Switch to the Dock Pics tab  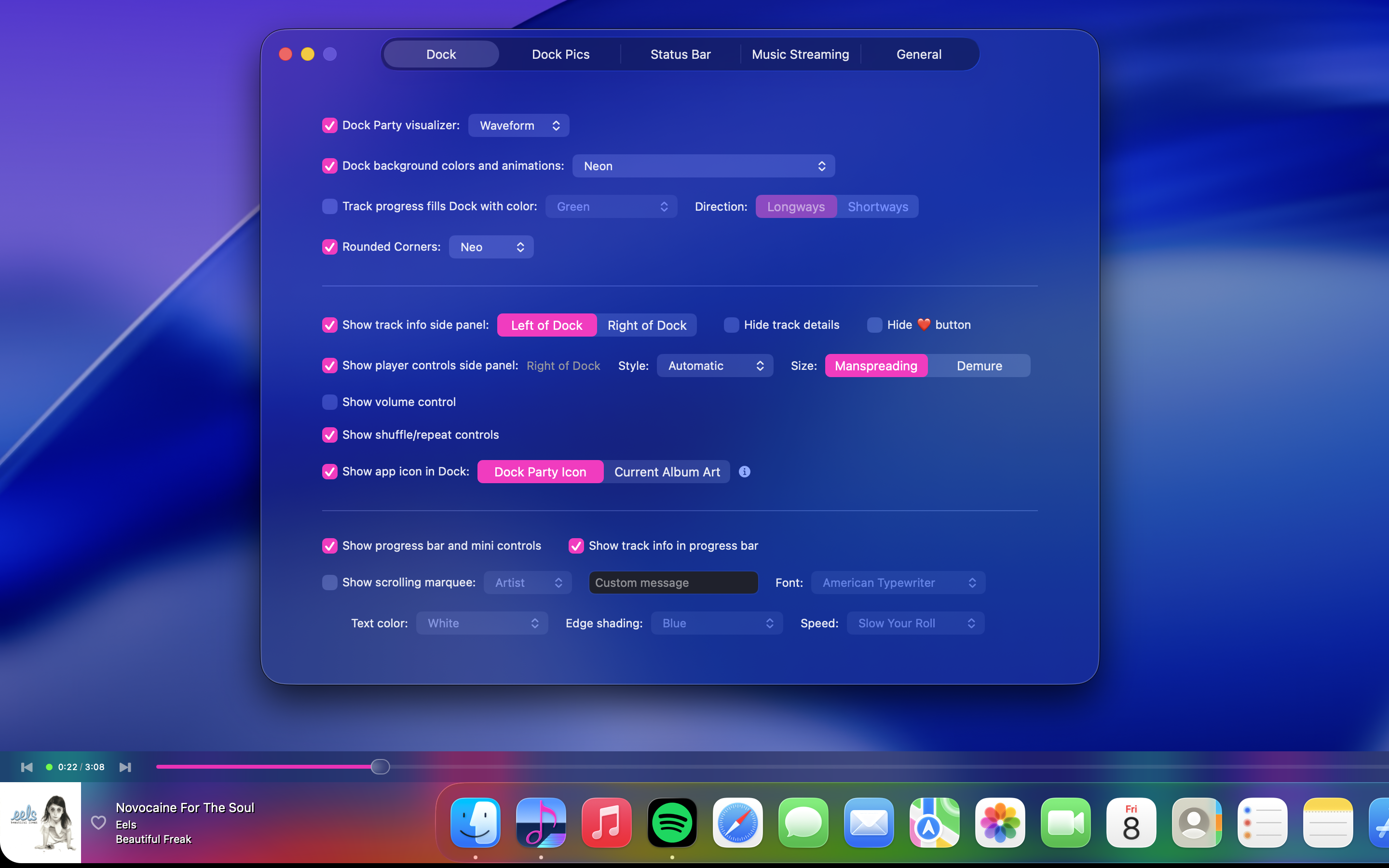tap(560, 54)
